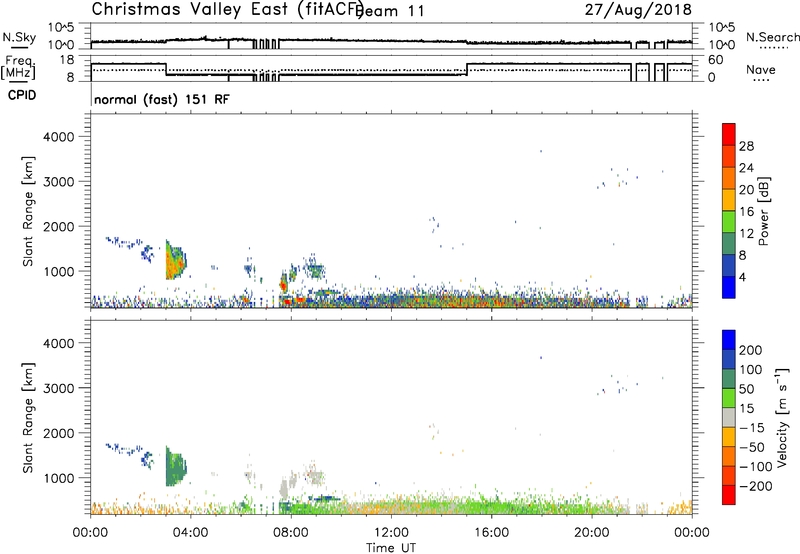Click the dark green echo patch in velocity panel

pos(176,468)
